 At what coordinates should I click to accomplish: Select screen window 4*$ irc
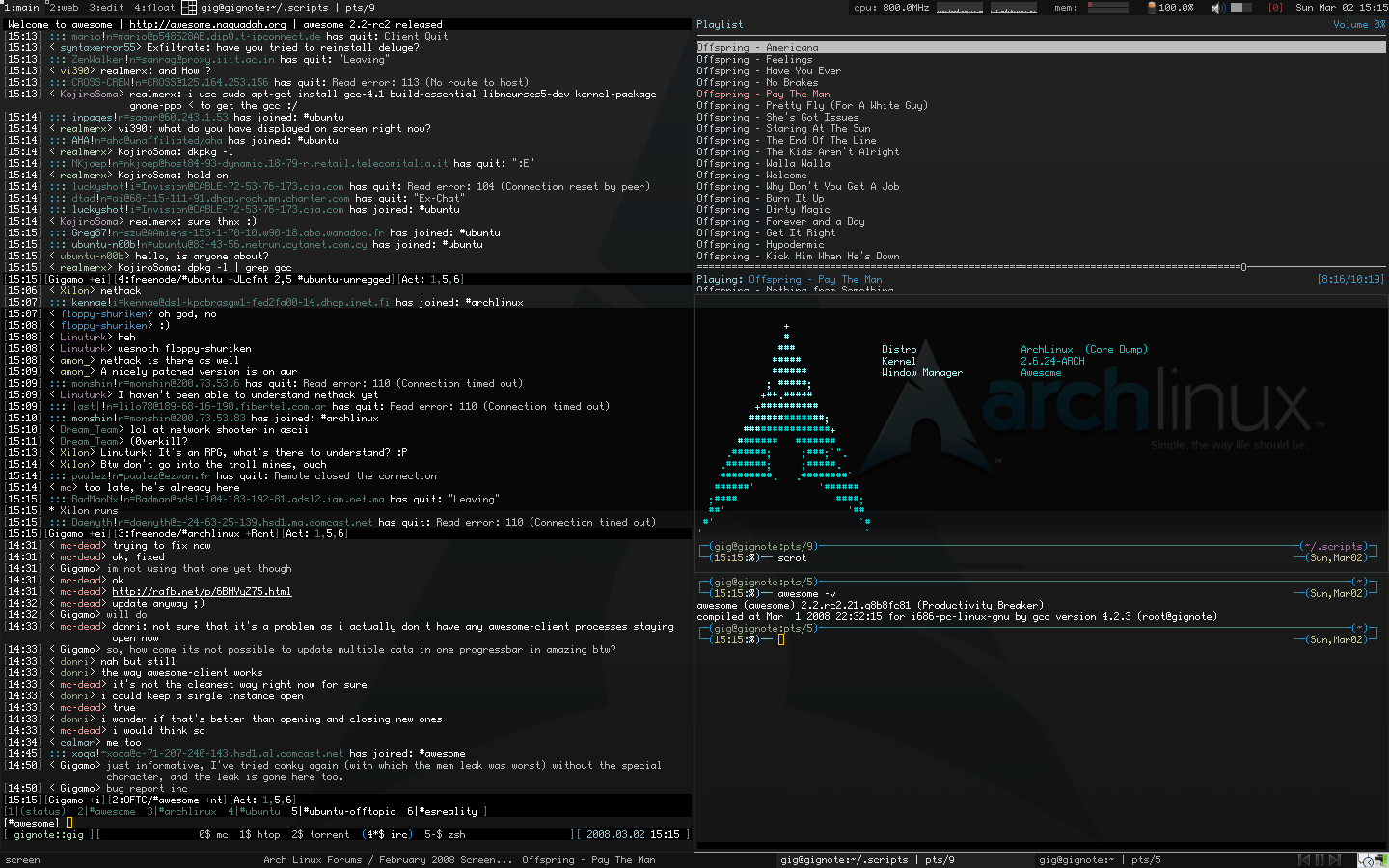[x=387, y=834]
